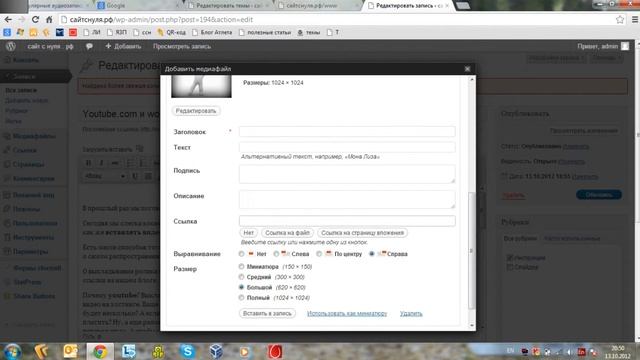Switch to сайтснуля.рф/www browser tab
This screenshot has height=360, width=640.
319,6
